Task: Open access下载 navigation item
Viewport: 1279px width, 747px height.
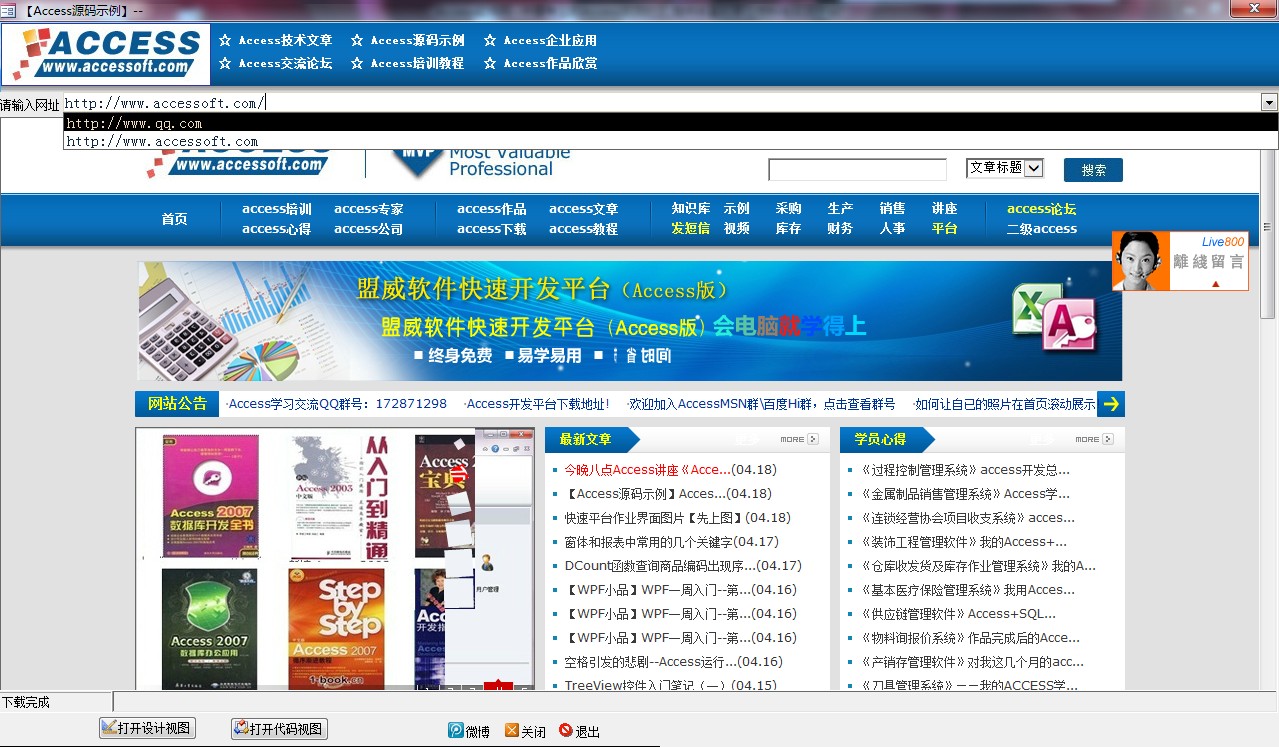Action: 492,229
